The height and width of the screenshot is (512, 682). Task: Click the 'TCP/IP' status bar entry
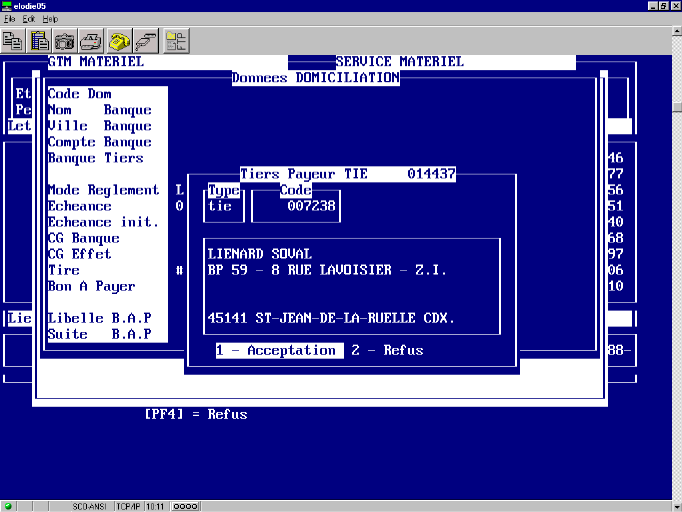[128, 507]
